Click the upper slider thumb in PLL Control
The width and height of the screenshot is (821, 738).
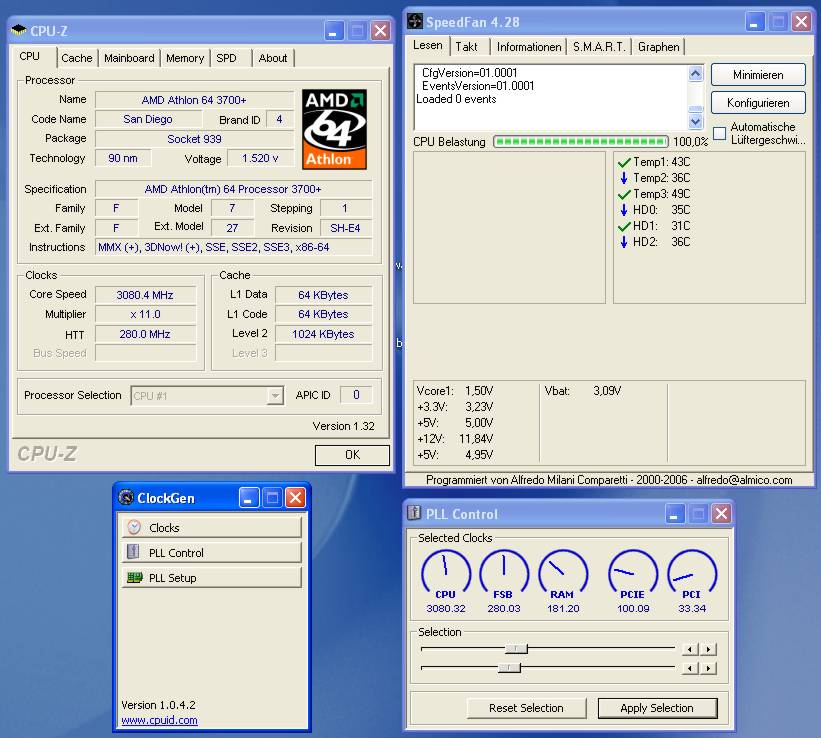pos(516,649)
